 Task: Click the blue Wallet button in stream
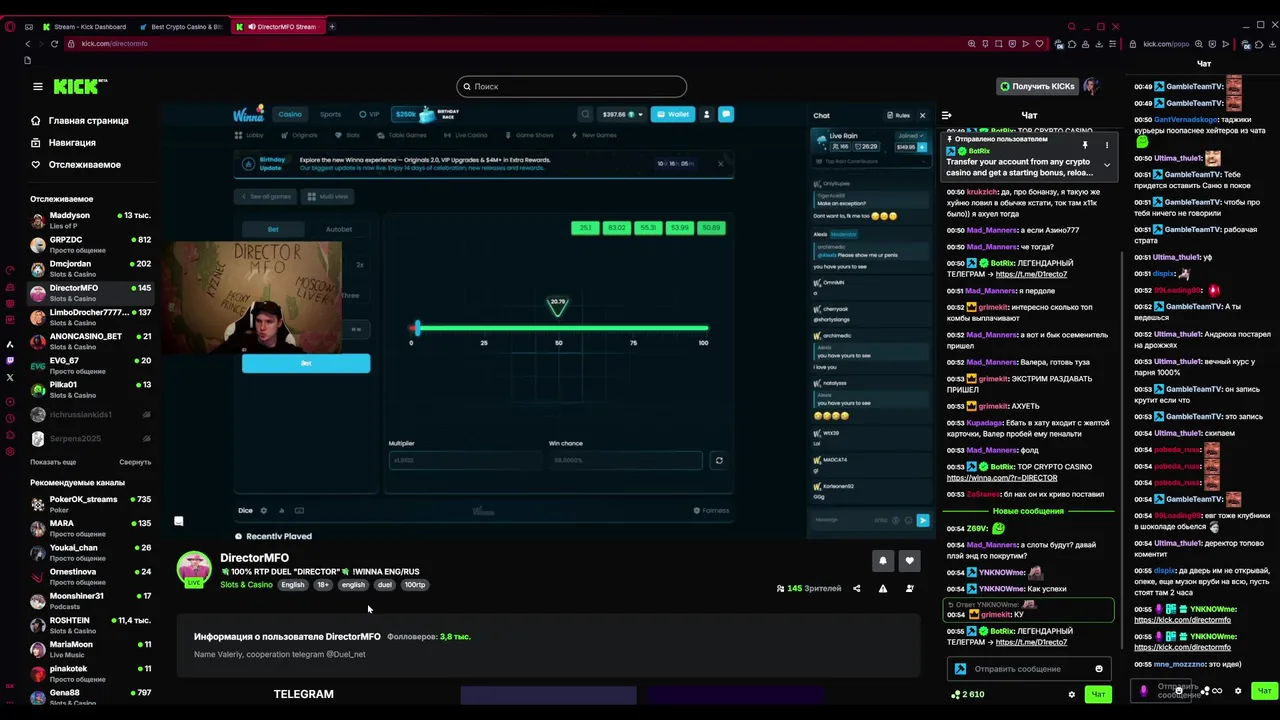click(673, 114)
